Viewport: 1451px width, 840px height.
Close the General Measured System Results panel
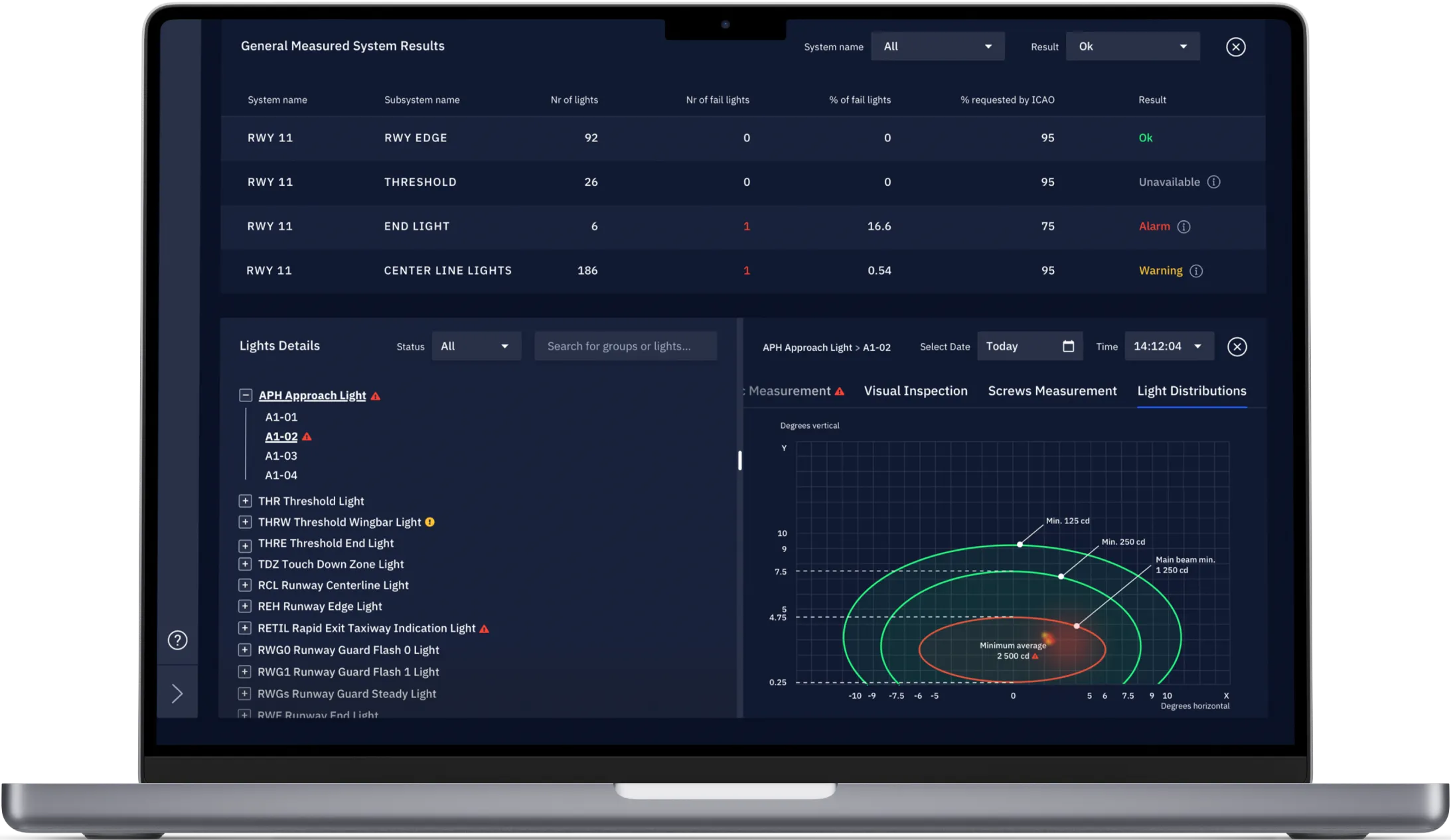1235,46
